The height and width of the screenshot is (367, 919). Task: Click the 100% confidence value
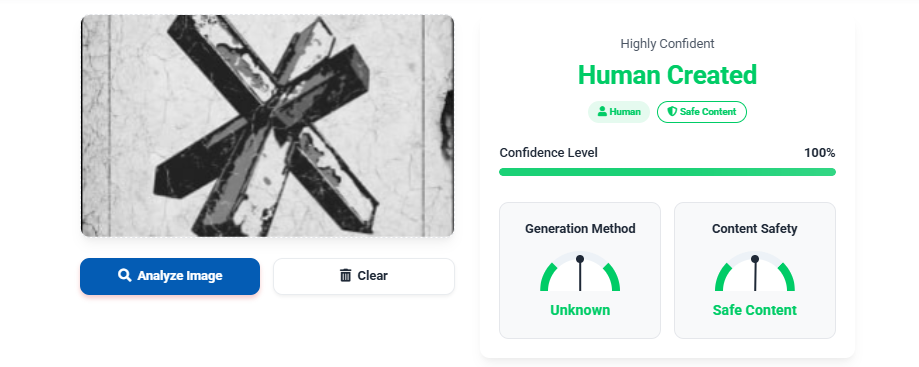819,153
